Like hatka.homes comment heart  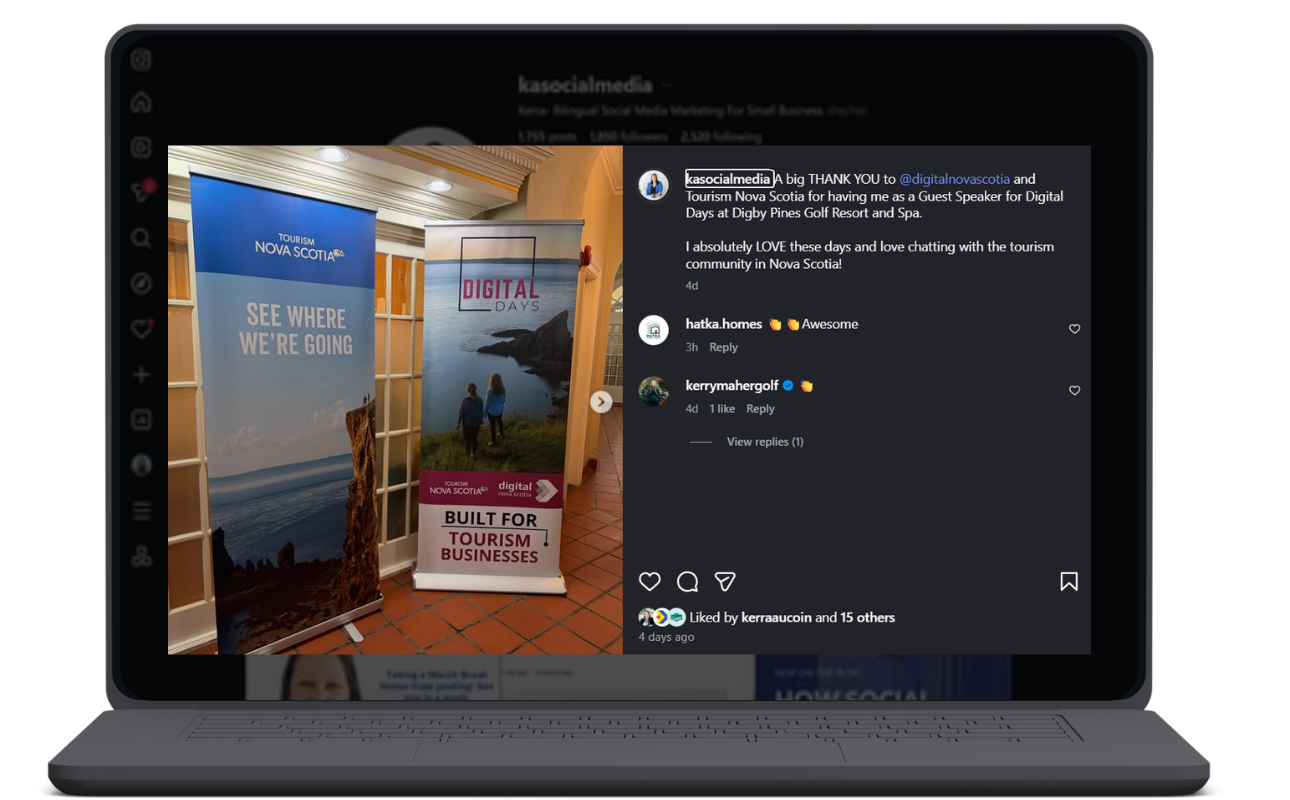1075,329
